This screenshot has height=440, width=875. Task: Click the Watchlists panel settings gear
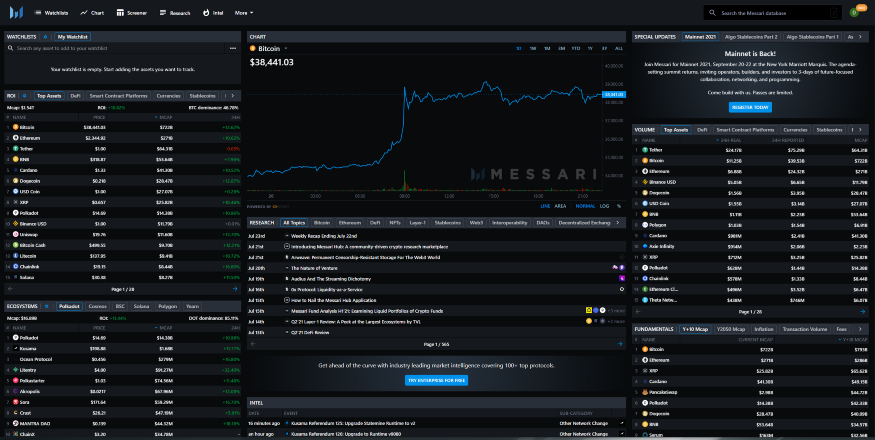tap(46, 37)
